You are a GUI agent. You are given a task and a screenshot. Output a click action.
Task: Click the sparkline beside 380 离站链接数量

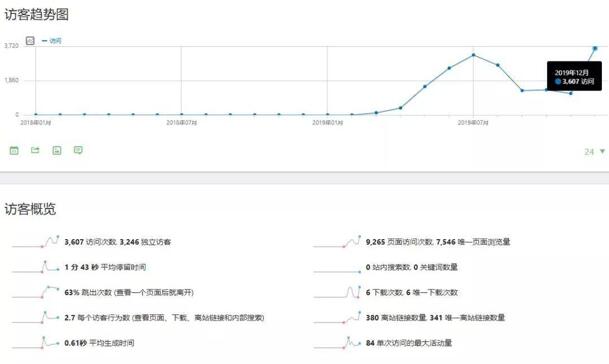[x=337, y=317]
